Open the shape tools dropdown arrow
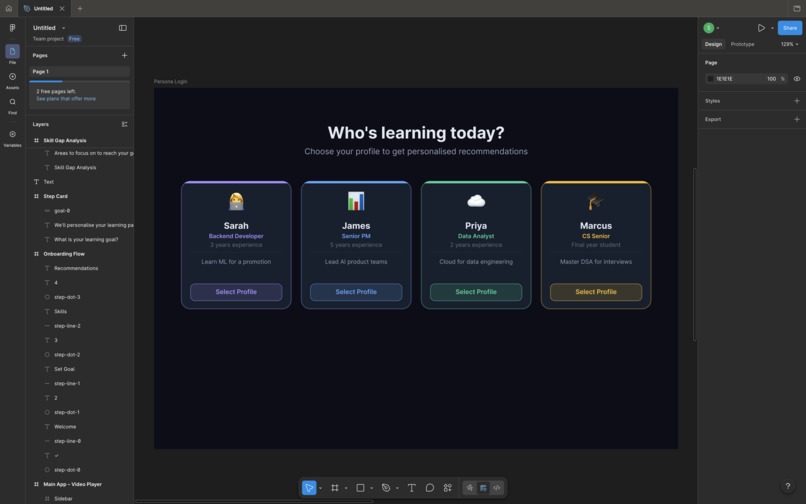The height and width of the screenshot is (504, 806). click(x=372, y=488)
